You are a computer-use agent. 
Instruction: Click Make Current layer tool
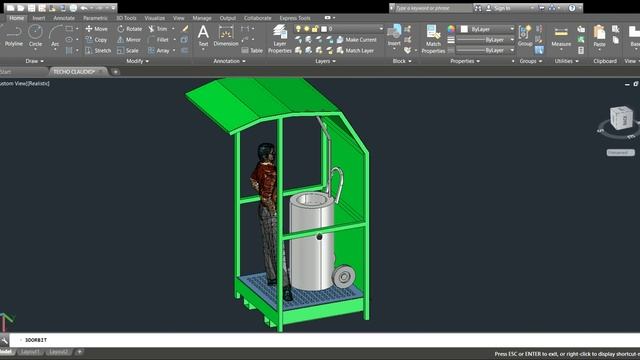click(x=357, y=40)
